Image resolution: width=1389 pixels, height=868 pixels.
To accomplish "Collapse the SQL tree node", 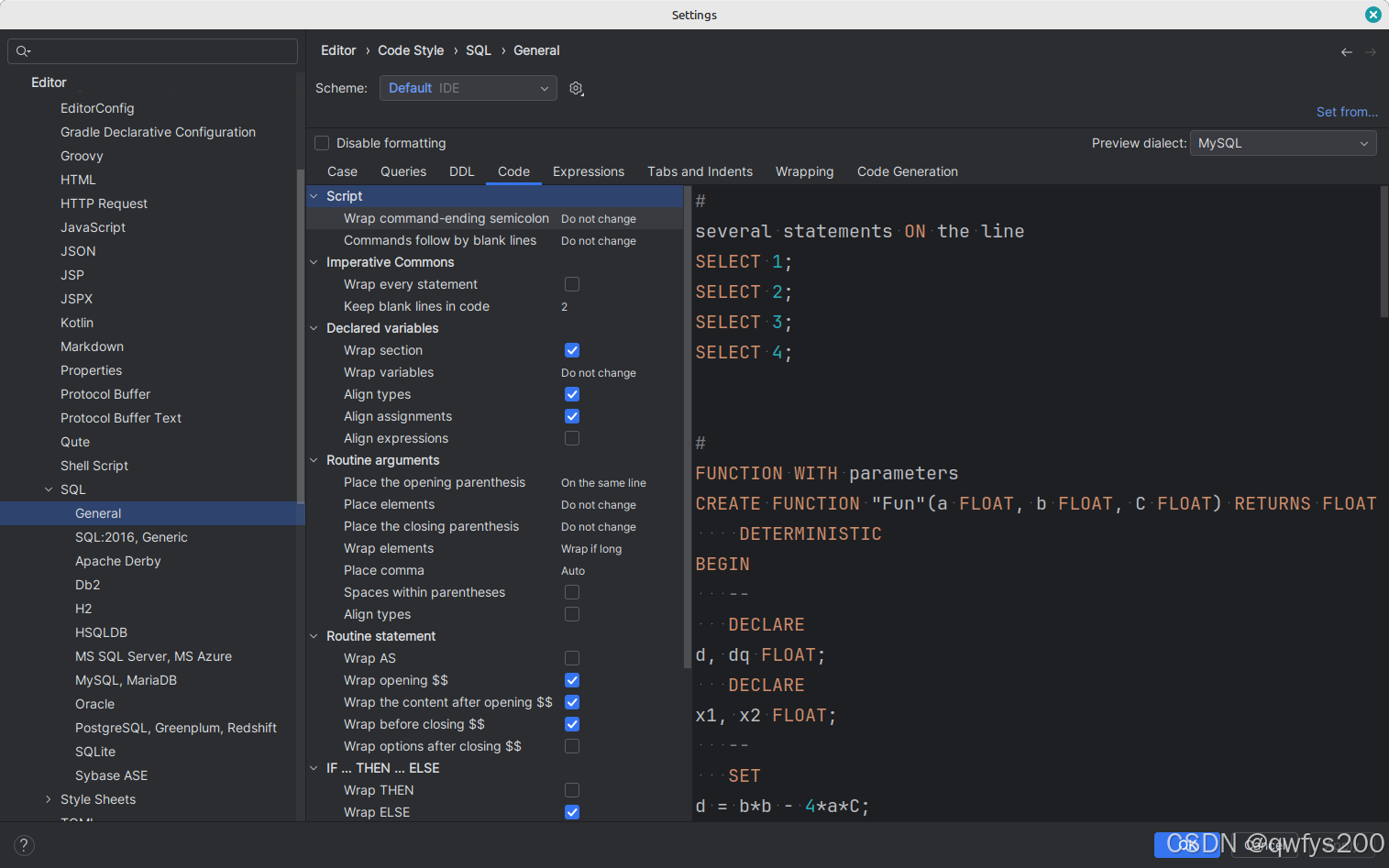I will coord(49,489).
